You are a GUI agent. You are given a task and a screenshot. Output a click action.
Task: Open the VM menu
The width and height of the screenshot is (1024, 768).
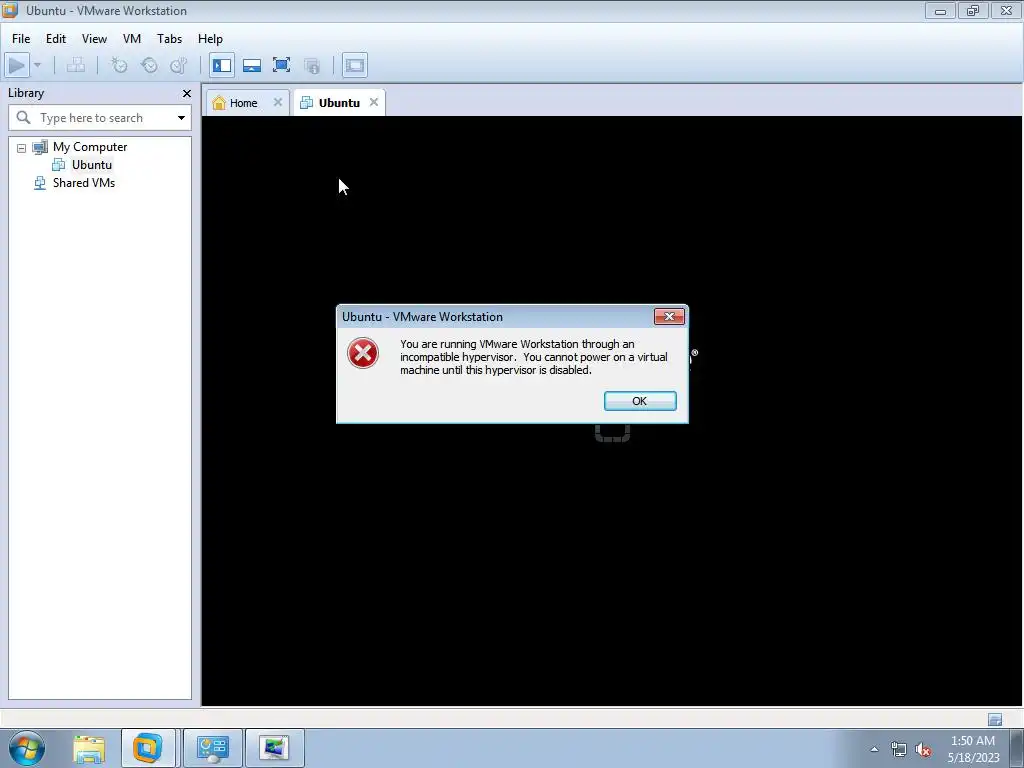coord(132,39)
